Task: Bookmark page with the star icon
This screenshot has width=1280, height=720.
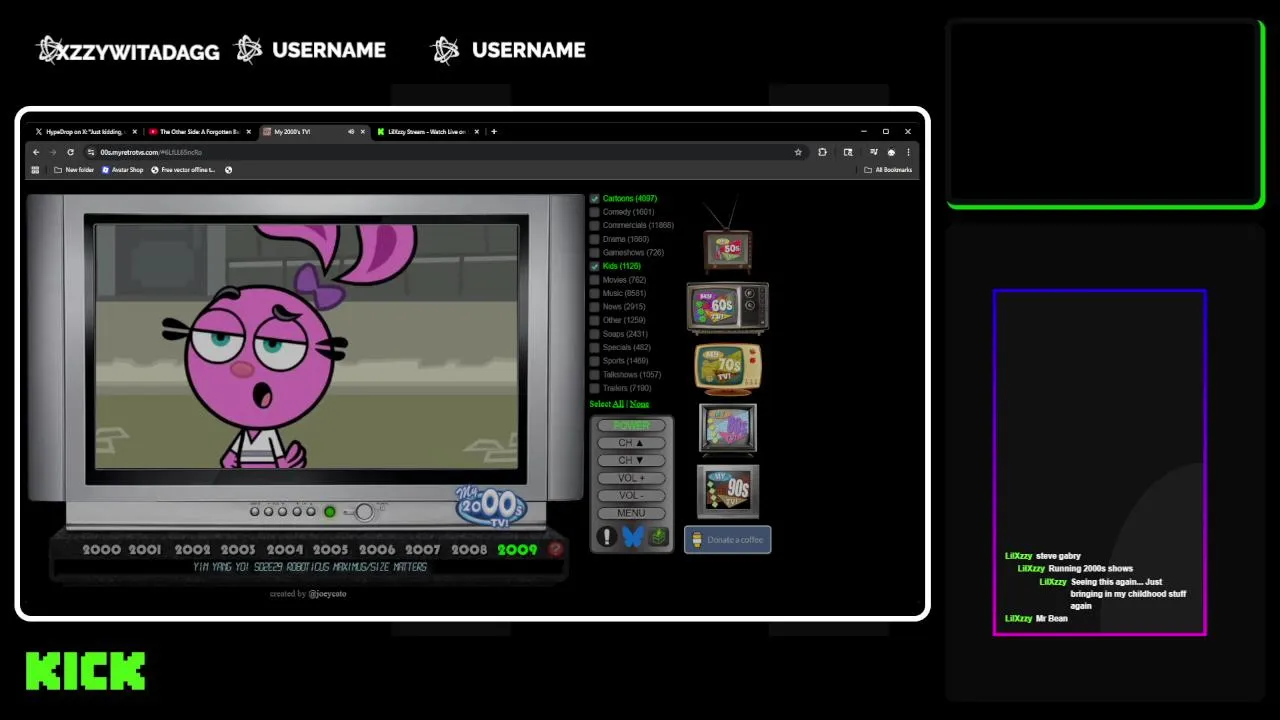Action: (798, 152)
